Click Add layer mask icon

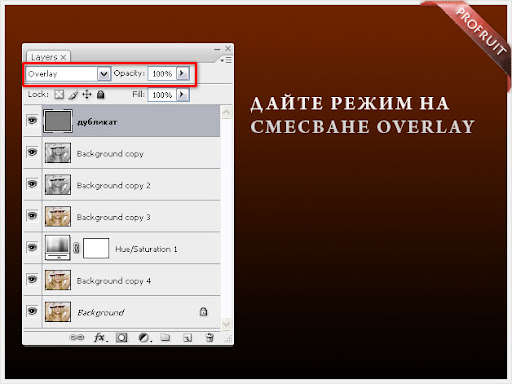121,338
